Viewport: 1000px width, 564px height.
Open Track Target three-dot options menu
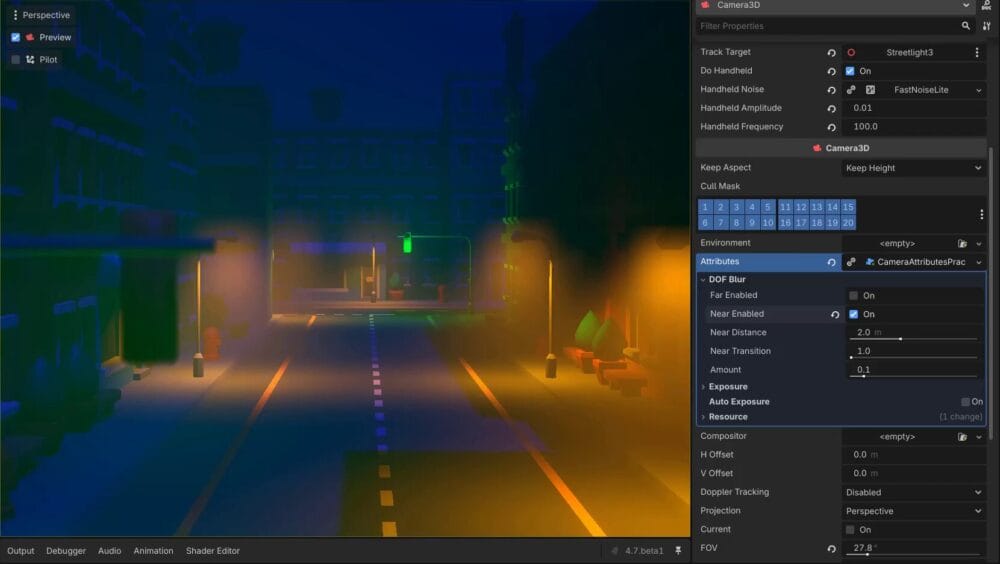pyautogui.click(x=977, y=52)
